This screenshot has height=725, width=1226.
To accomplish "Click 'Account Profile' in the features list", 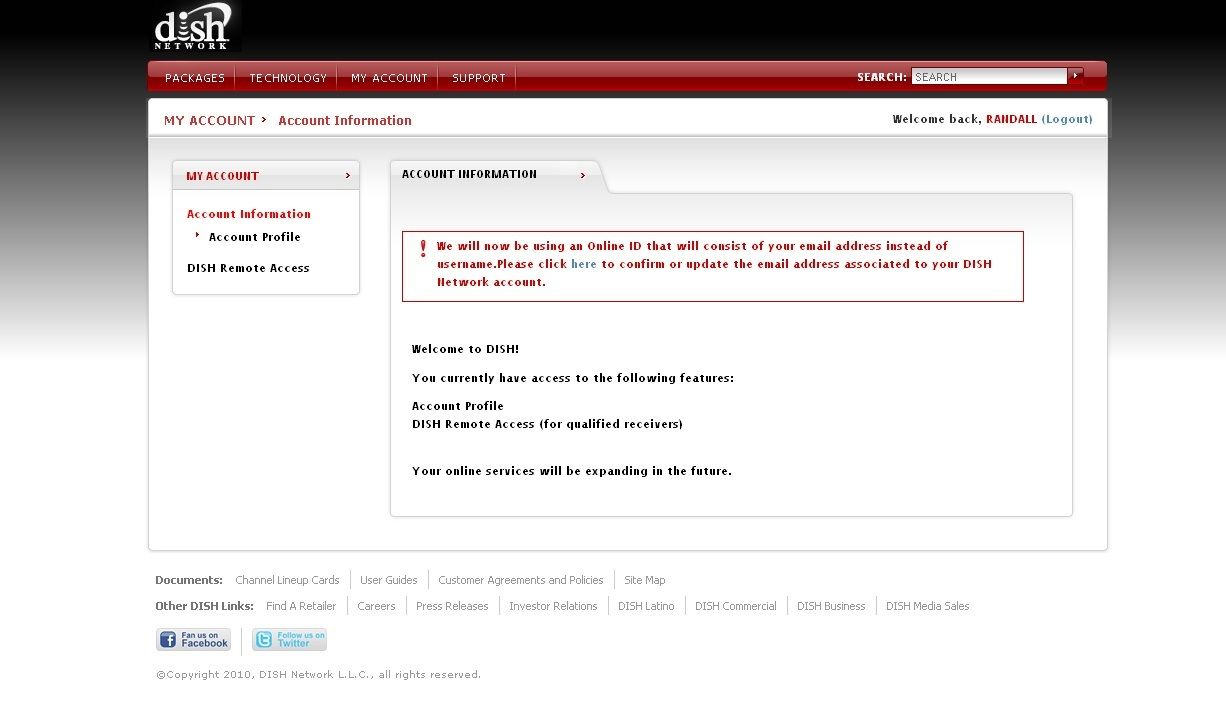I will coord(458,406).
